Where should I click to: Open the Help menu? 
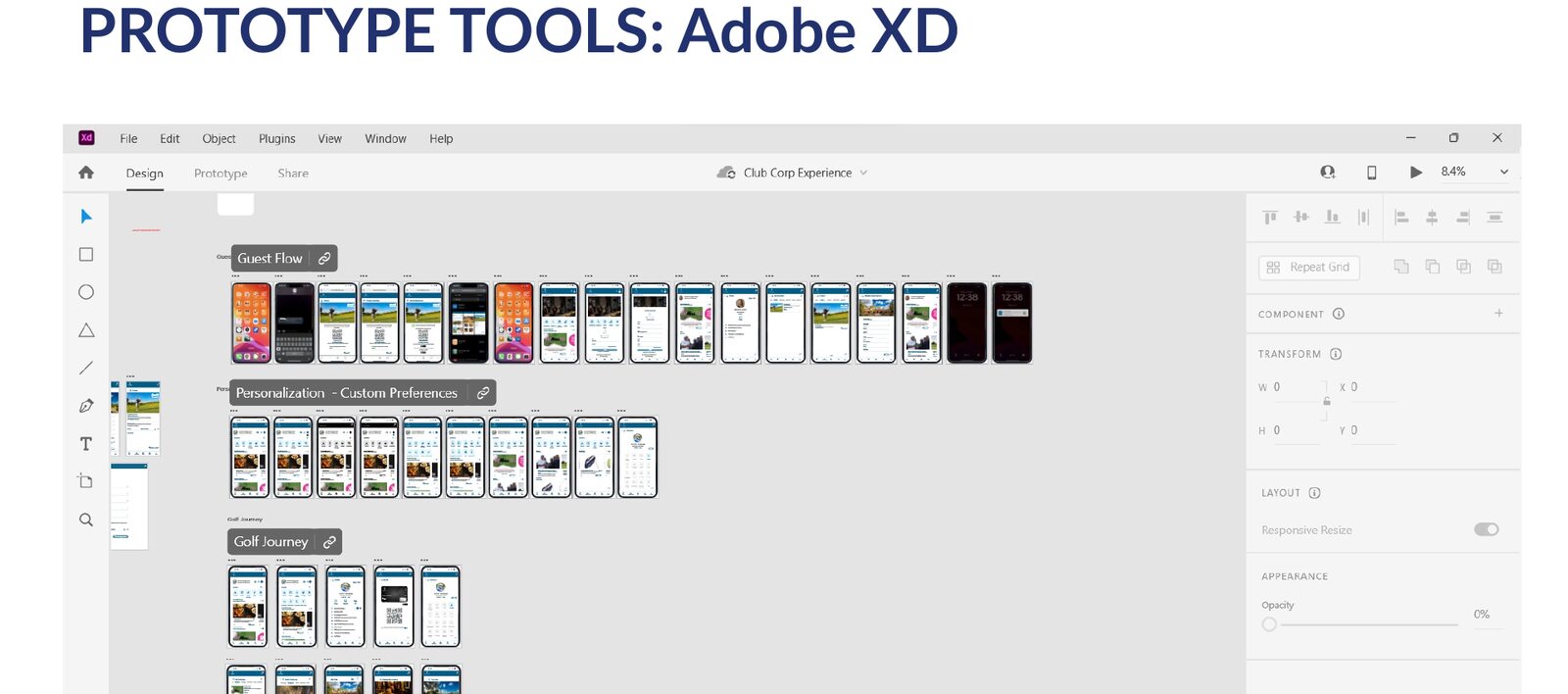pyautogui.click(x=441, y=139)
